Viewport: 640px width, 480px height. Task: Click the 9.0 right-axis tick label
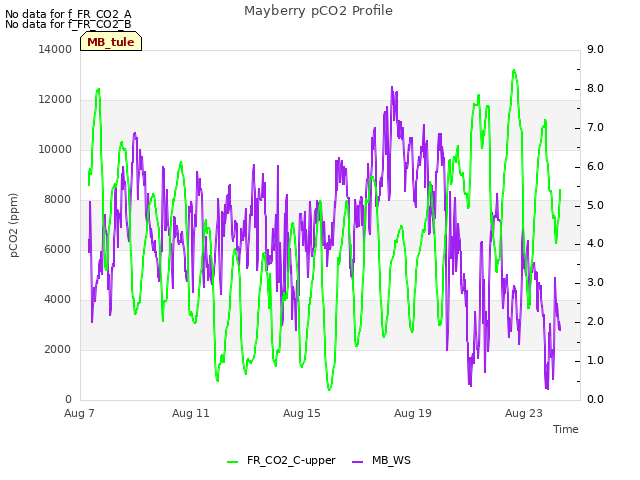point(595,49)
